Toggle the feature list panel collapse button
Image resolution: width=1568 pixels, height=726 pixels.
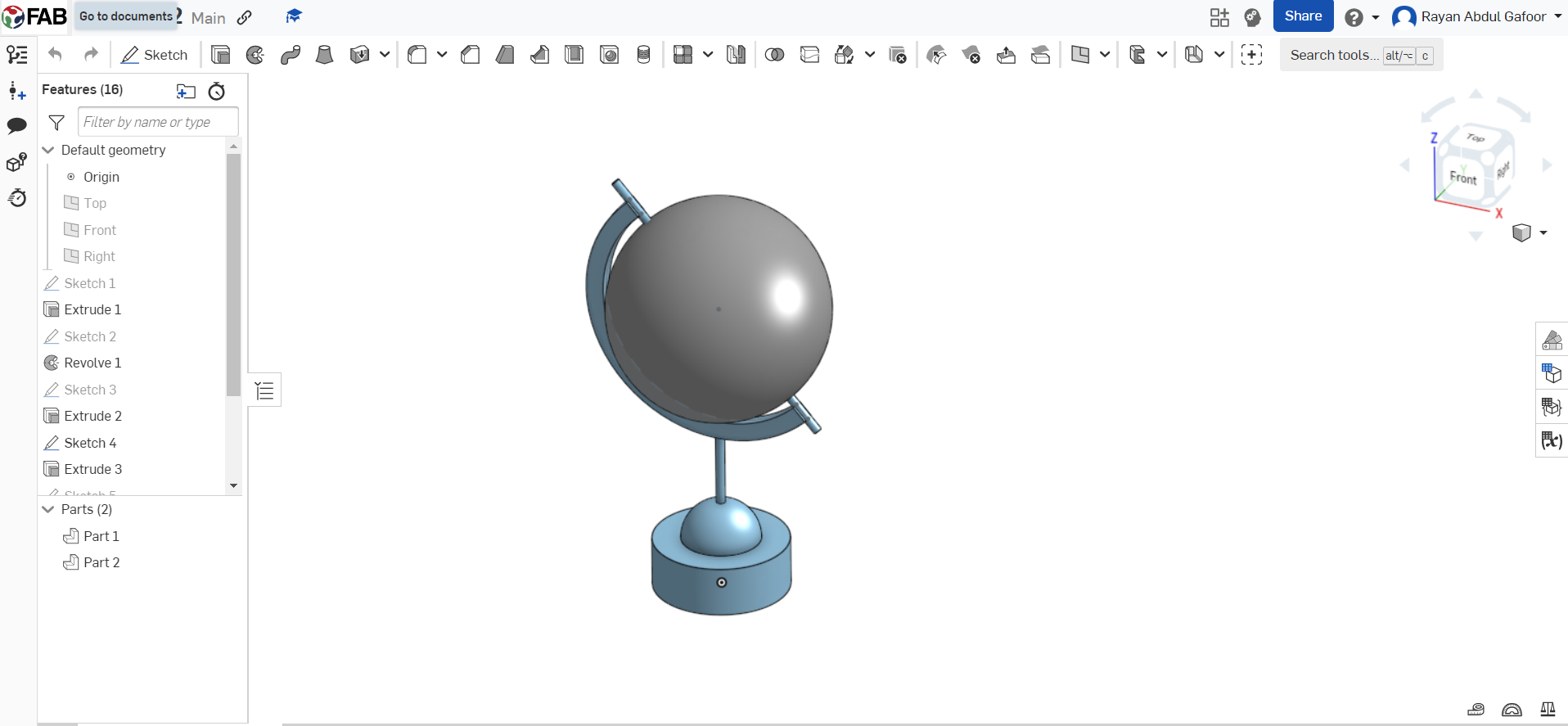[x=264, y=390]
